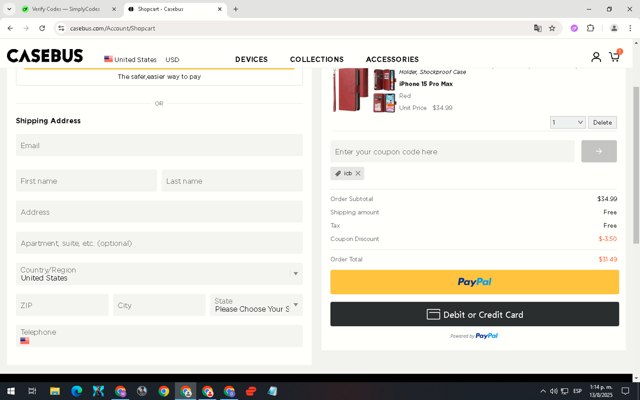Click the translate page icon
Screen dimensions: 640x400
click(538, 28)
